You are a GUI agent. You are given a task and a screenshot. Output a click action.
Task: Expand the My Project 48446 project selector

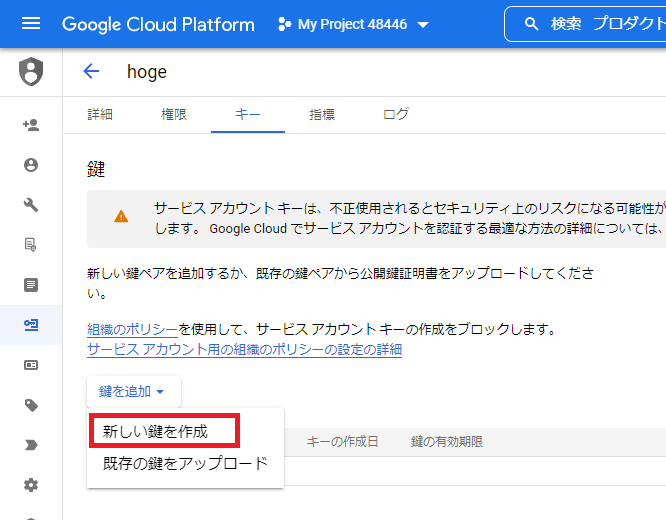coord(353,24)
